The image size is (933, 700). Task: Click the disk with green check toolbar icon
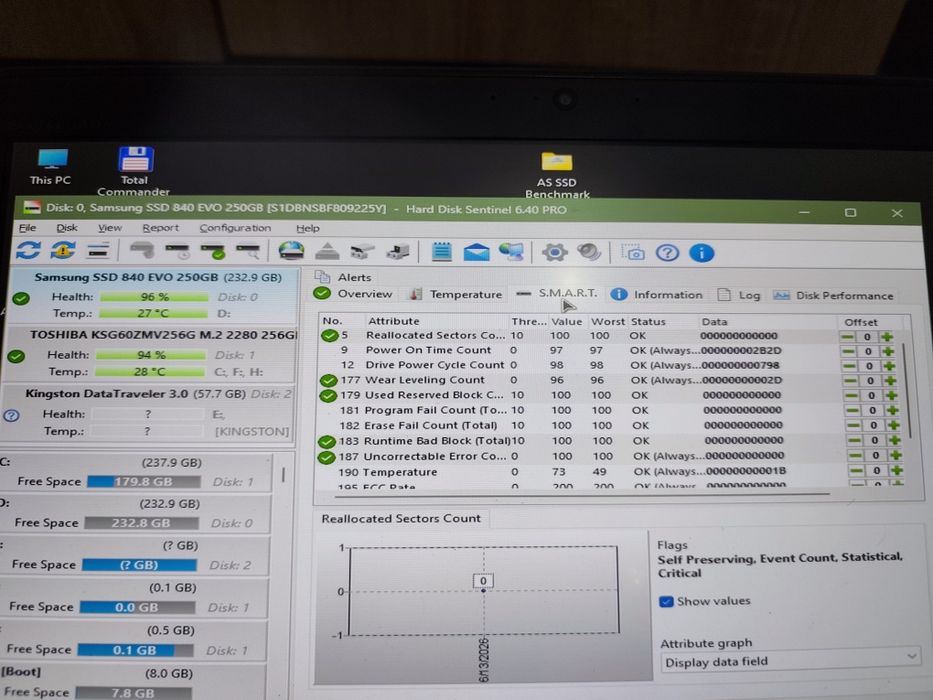(x=213, y=252)
